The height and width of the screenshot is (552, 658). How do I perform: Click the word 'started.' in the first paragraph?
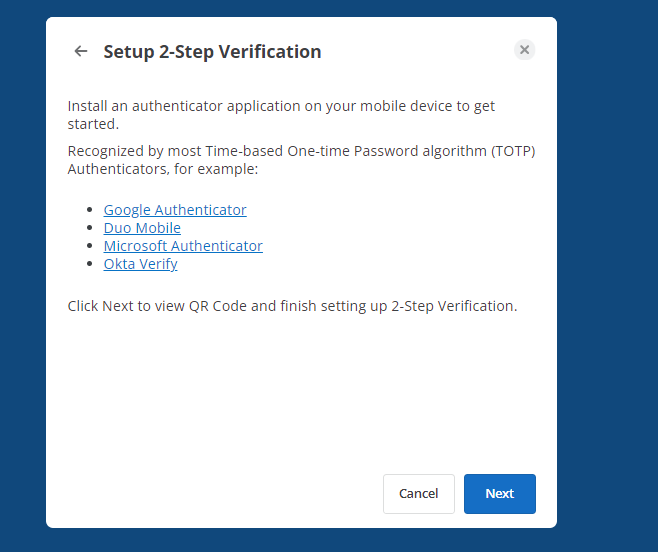93,124
